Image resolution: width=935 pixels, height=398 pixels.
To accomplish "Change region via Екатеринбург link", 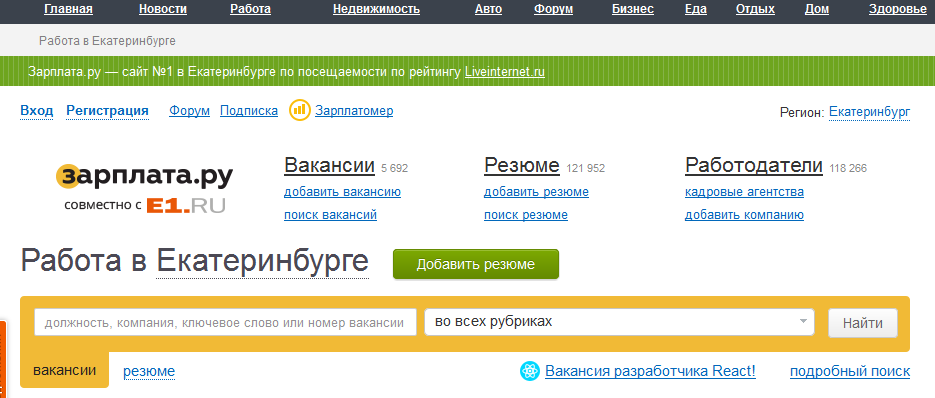I will point(869,112).
